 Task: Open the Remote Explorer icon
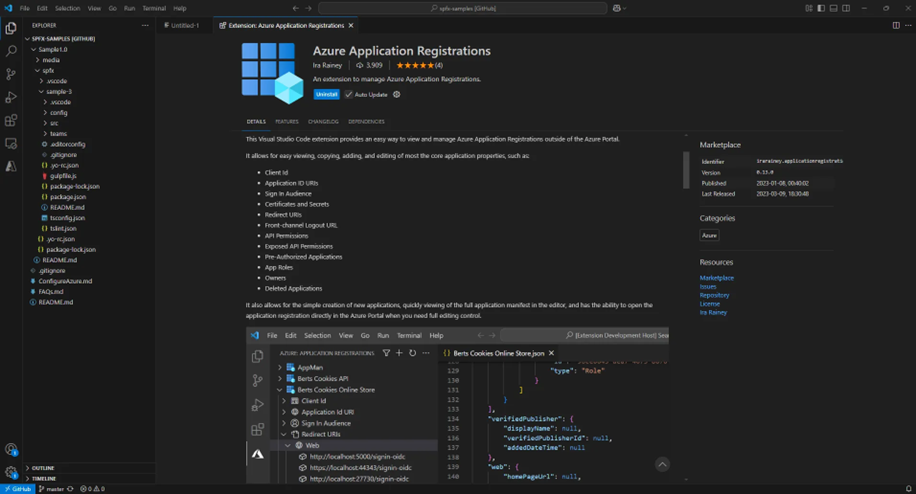tap(11, 143)
